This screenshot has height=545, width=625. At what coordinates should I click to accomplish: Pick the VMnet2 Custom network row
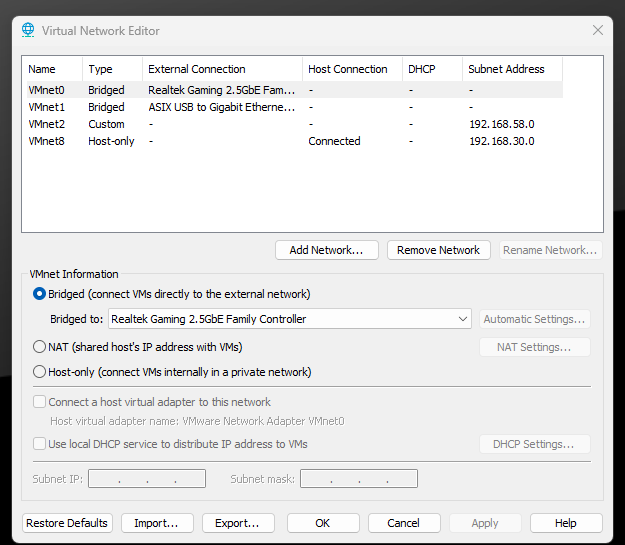[x=295, y=124]
